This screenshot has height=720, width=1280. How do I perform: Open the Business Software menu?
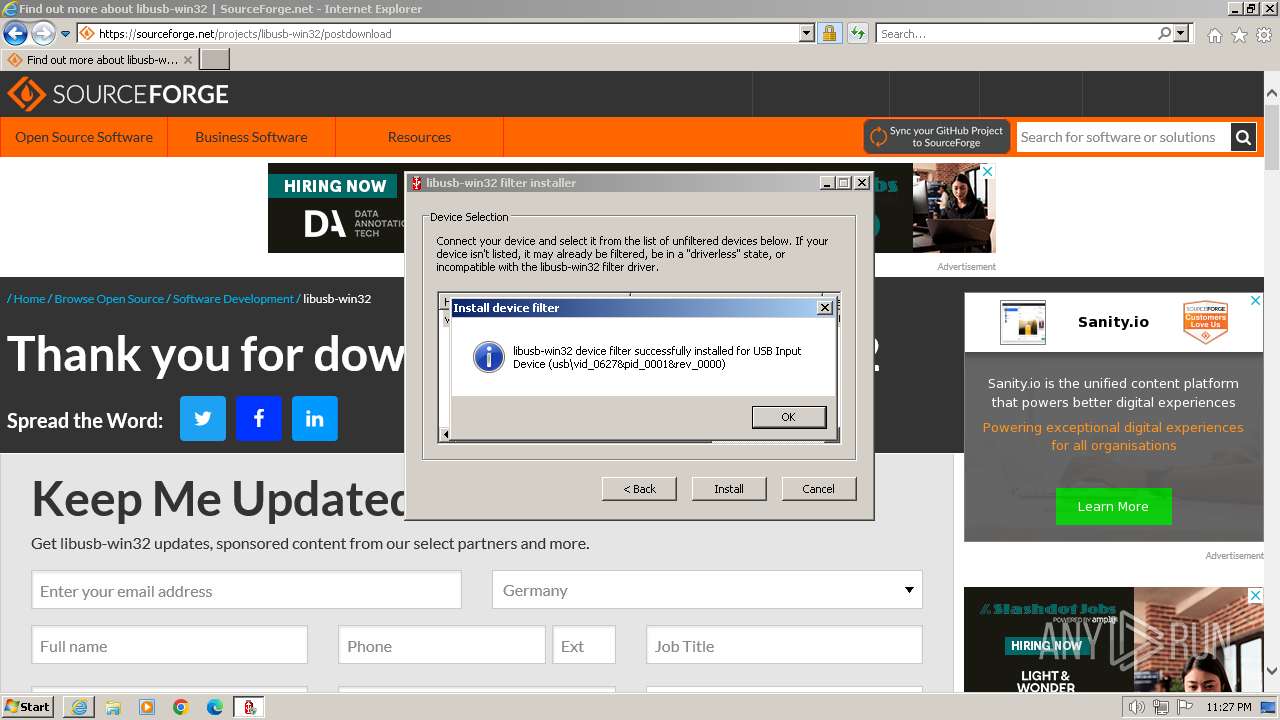251,137
